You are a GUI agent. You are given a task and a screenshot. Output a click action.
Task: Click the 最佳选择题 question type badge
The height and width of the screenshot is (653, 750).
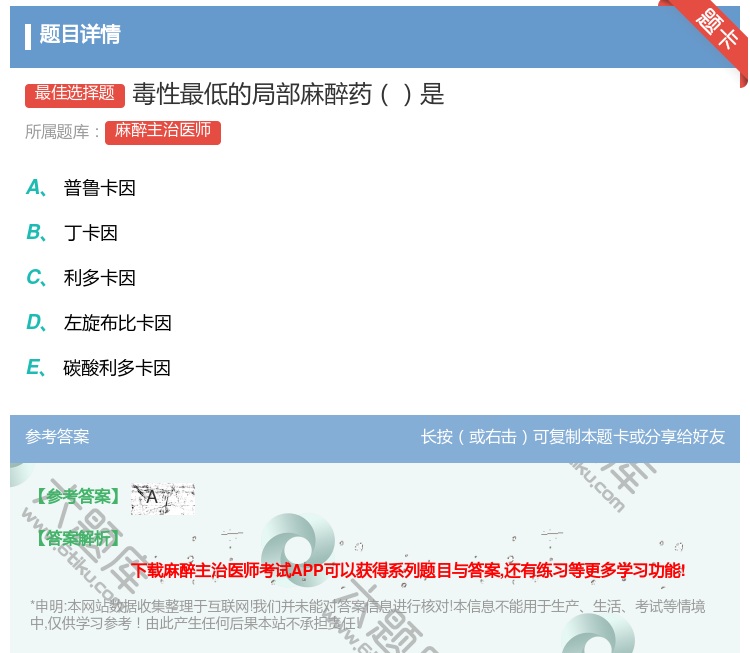pos(75,94)
